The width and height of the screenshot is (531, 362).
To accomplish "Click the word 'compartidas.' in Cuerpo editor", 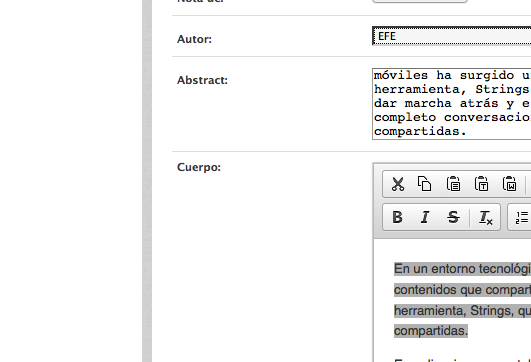I will [x=431, y=331].
